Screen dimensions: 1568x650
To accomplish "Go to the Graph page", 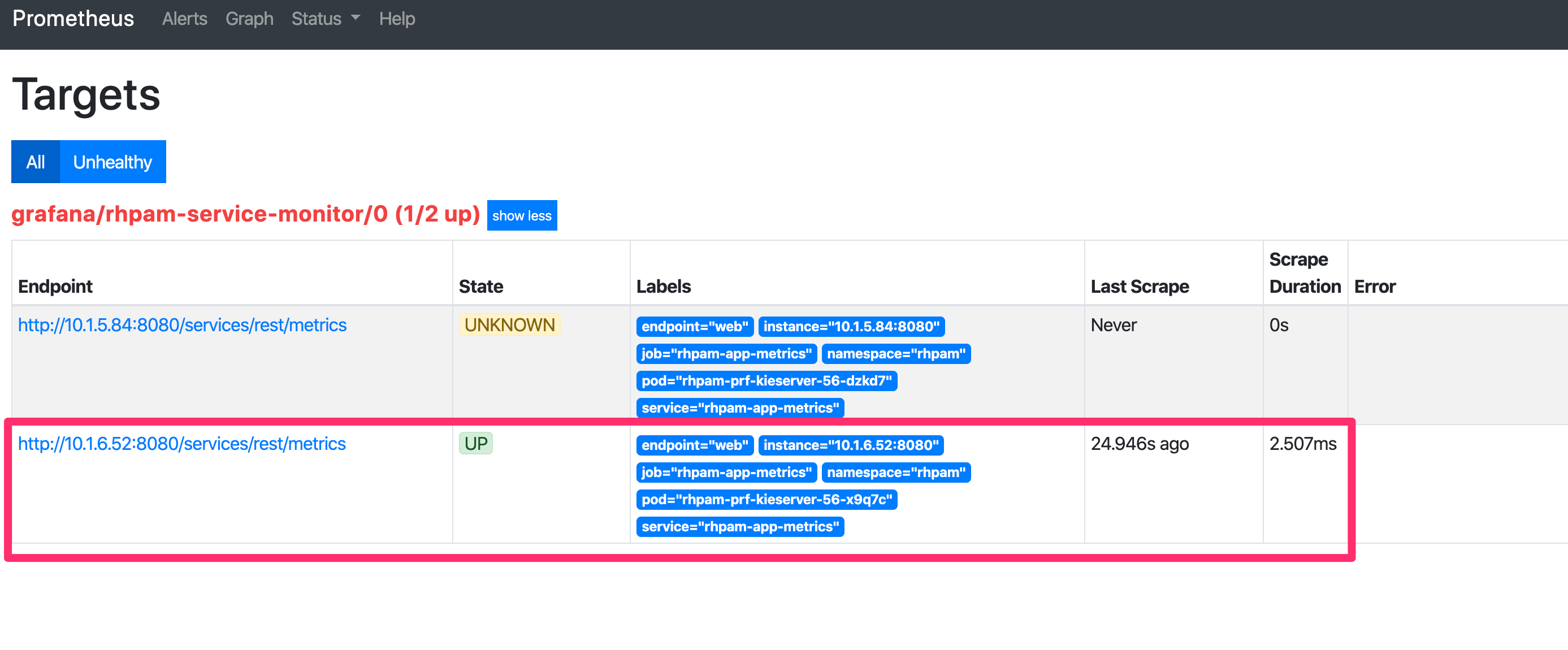I will pos(249,19).
